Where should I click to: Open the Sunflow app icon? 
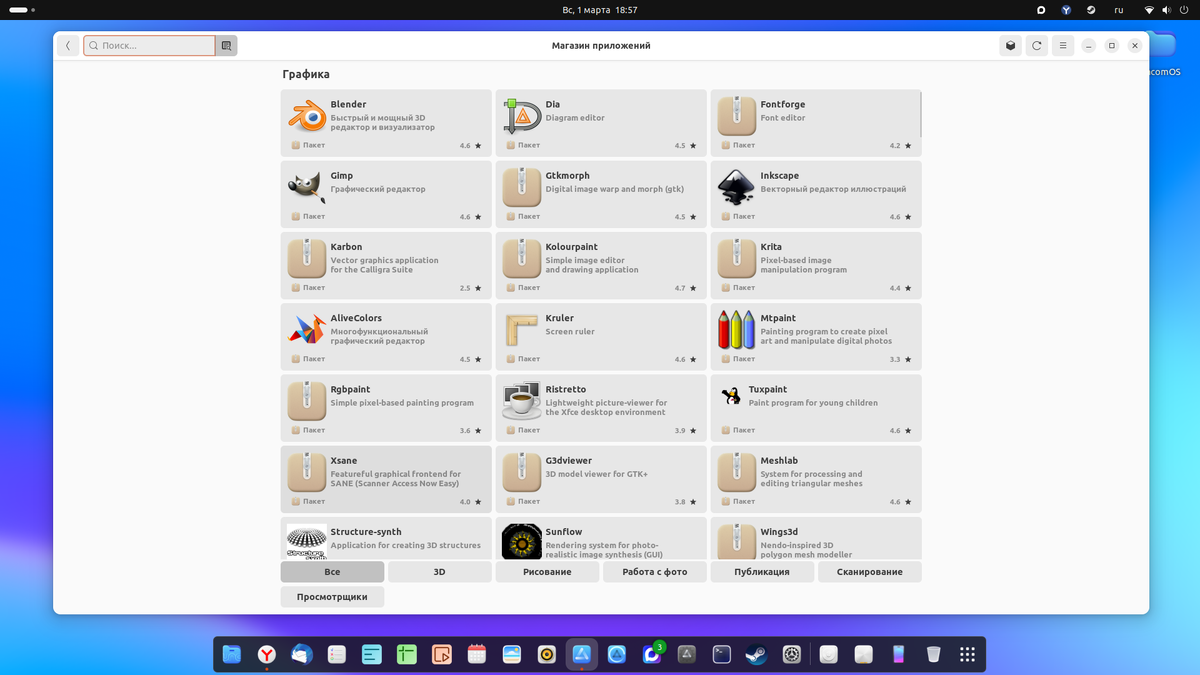point(522,541)
